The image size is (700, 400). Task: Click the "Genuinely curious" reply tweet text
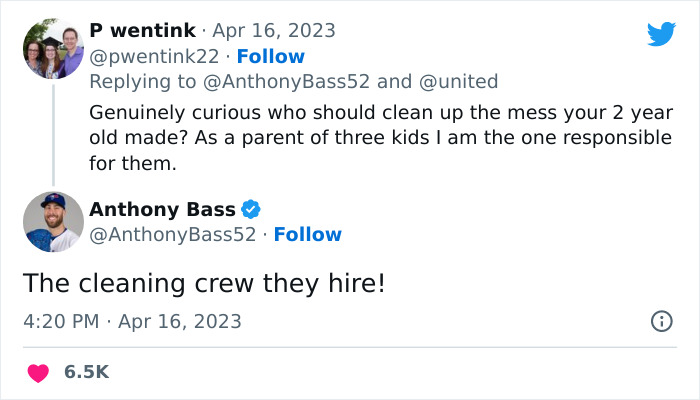[x=380, y=137]
